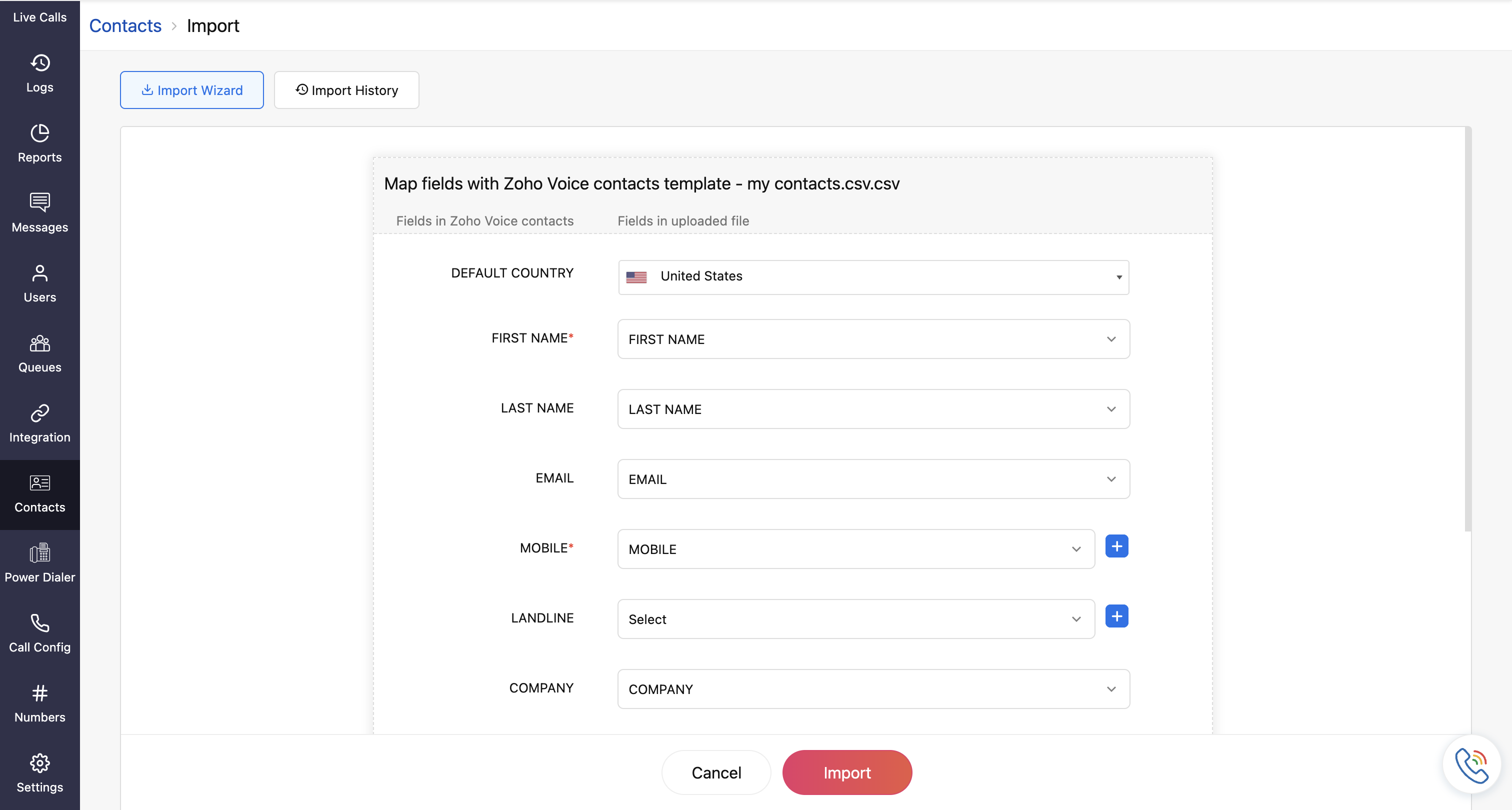Image resolution: width=1512 pixels, height=810 pixels.
Task: Open the First Name field mapping dropdown
Action: [x=873, y=339]
